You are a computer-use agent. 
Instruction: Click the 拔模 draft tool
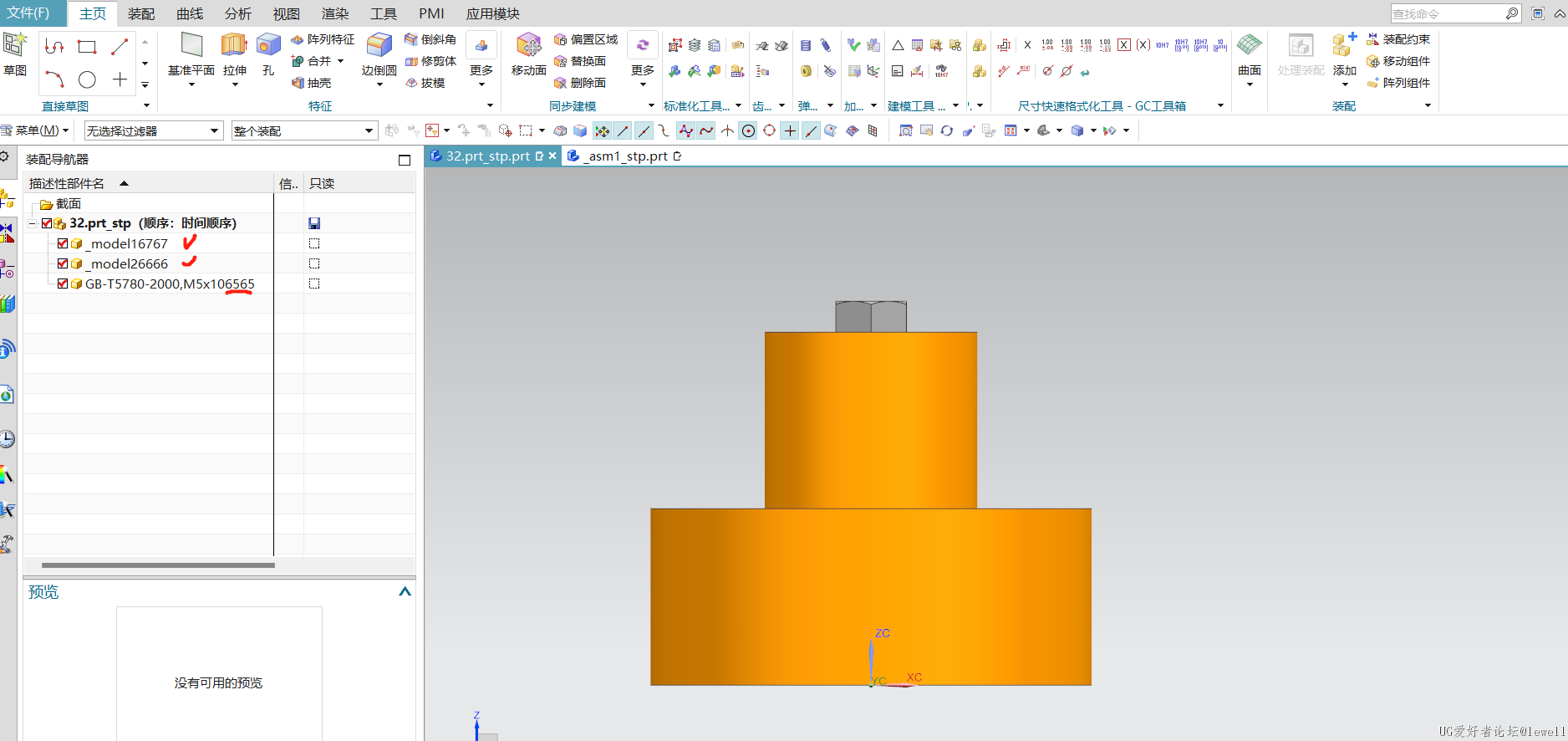[425, 83]
